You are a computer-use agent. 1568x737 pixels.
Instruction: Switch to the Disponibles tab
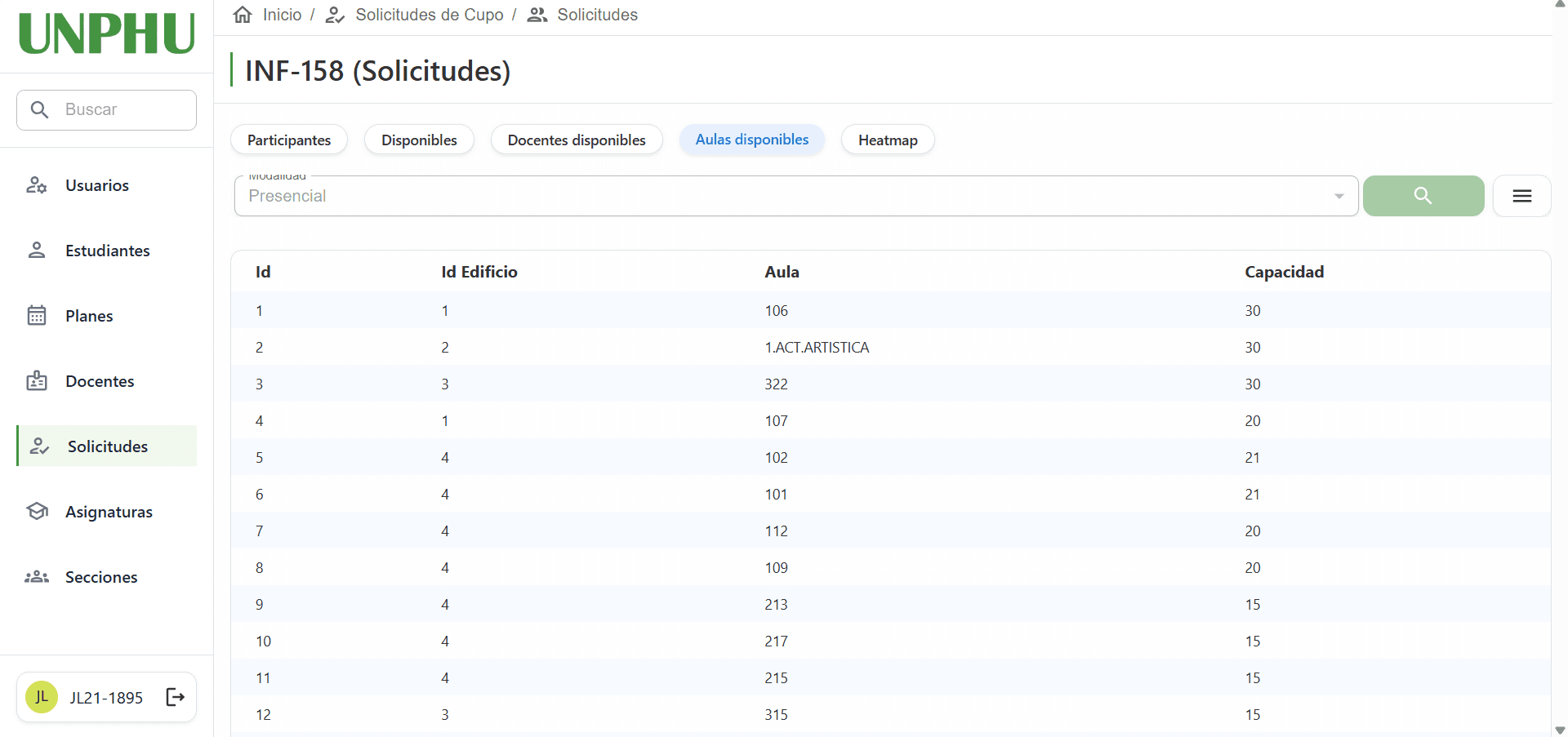coord(419,140)
